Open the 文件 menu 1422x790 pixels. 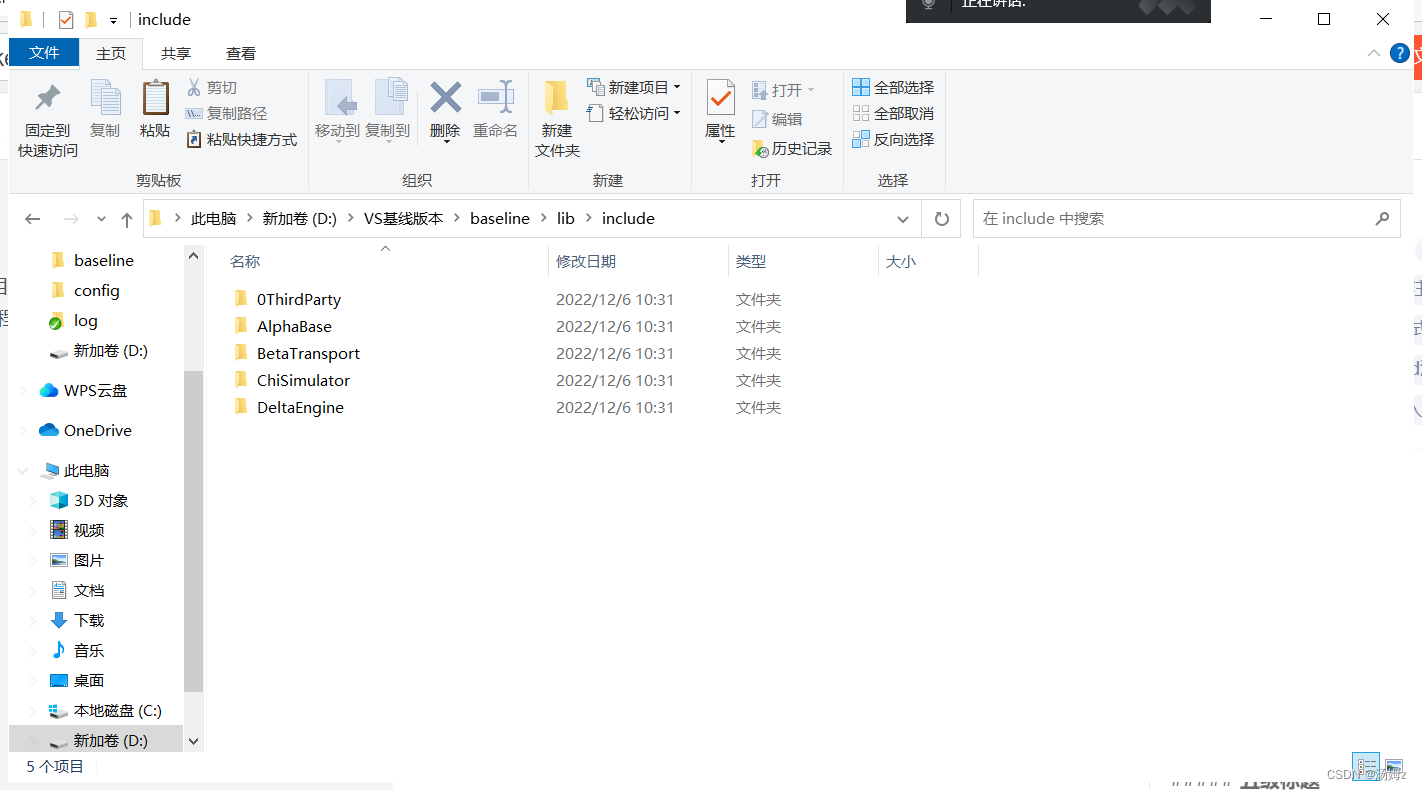[44, 53]
